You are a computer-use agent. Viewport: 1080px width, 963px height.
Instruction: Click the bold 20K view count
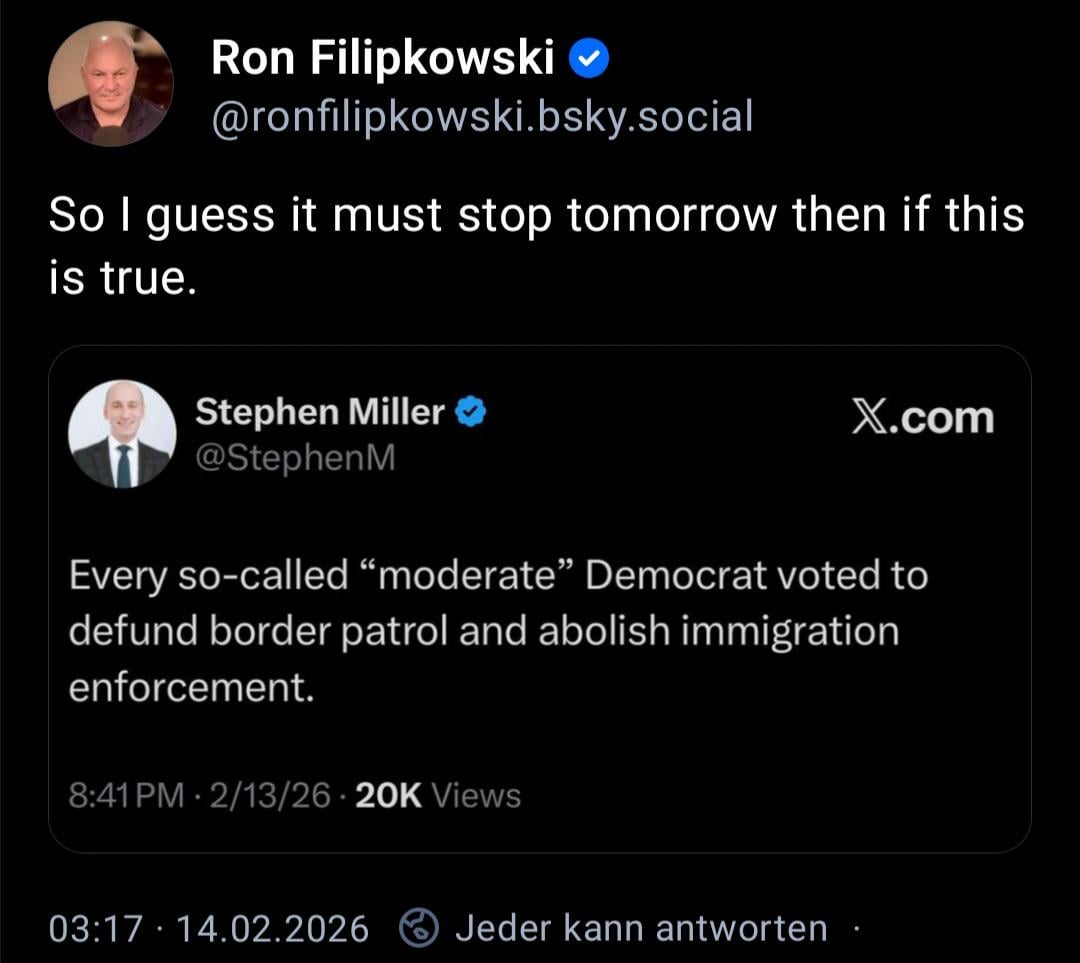pos(388,796)
